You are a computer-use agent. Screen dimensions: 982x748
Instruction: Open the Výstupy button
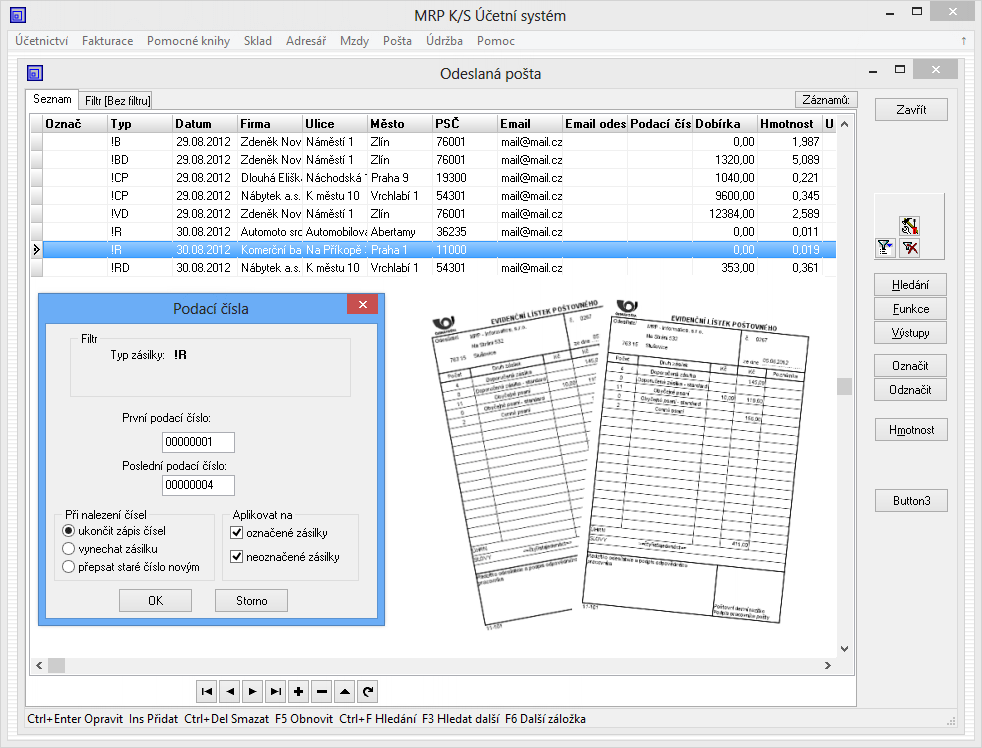coord(911,333)
